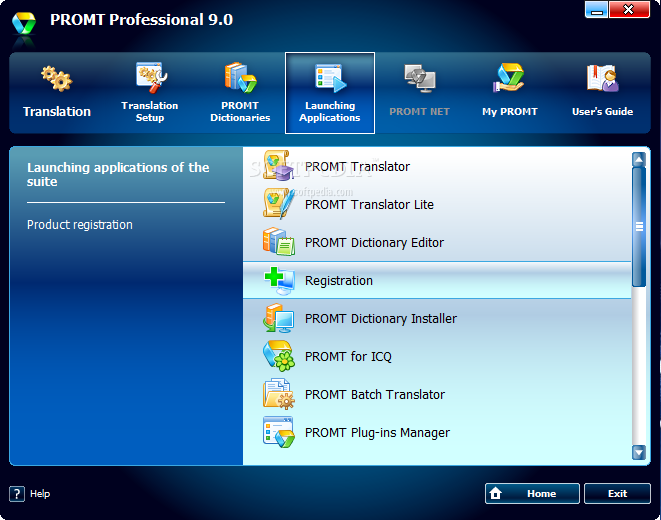Open the PROMT Dictionaries tab
661x520 pixels.
(x=240, y=93)
